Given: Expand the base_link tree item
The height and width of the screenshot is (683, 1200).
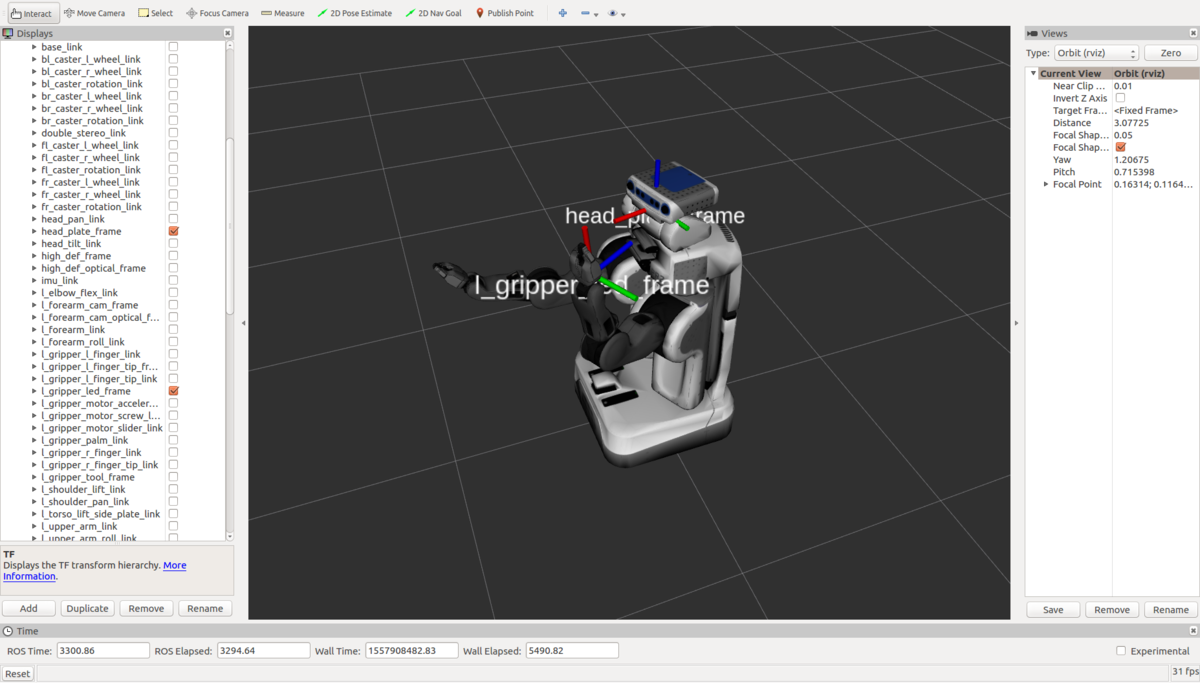Looking at the screenshot, I should [34, 47].
